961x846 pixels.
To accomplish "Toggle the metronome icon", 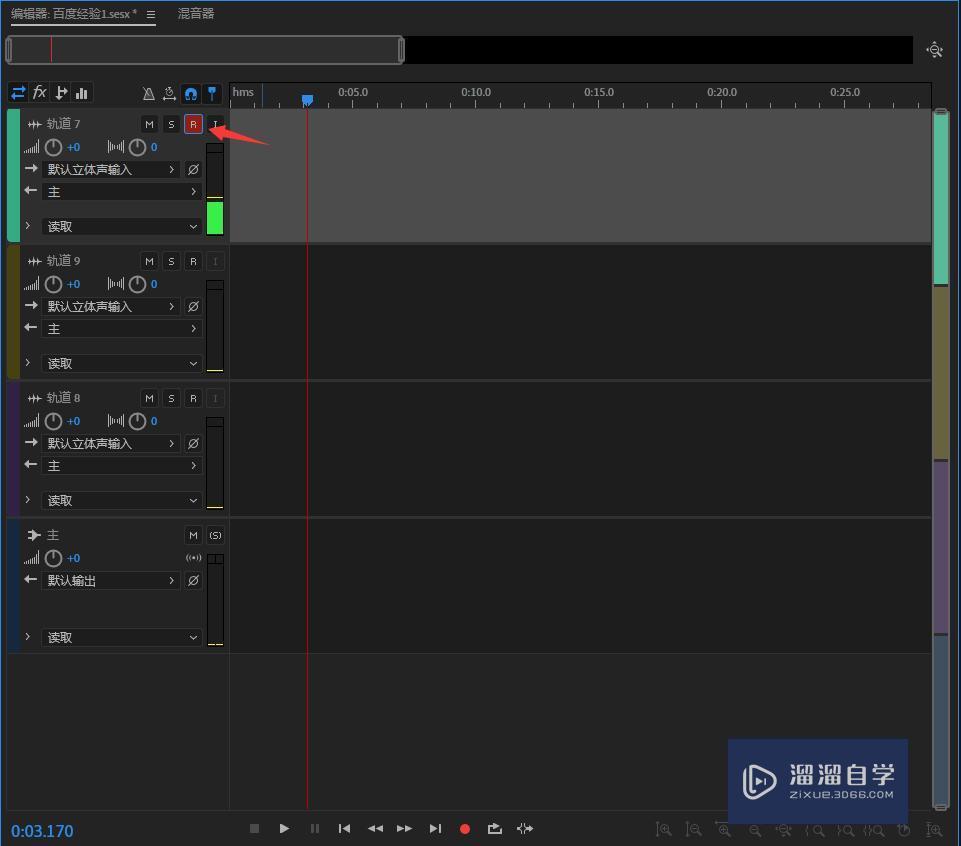I will 148,93.
